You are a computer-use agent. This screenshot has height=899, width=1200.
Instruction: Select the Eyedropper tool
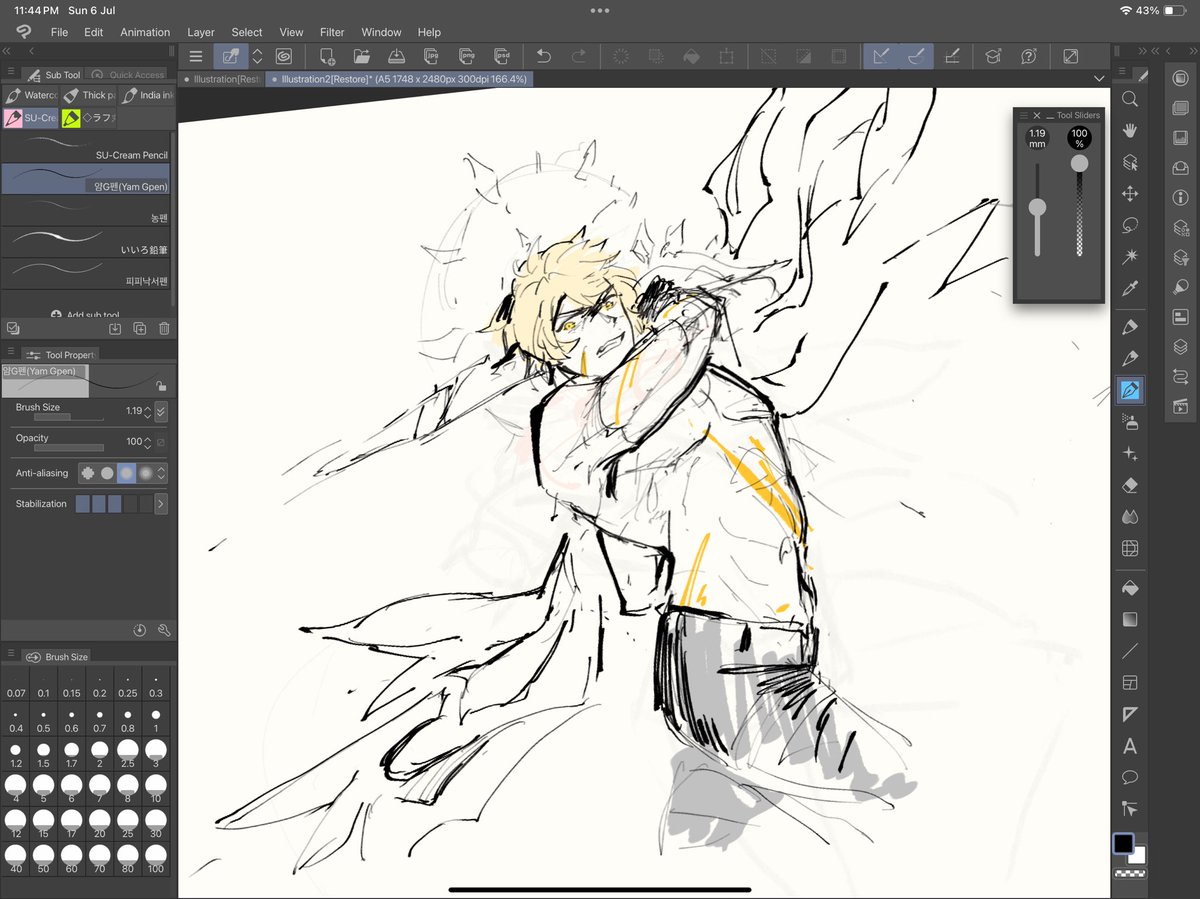[x=1130, y=290]
